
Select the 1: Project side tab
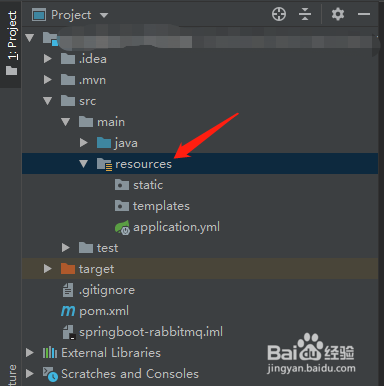point(11,44)
